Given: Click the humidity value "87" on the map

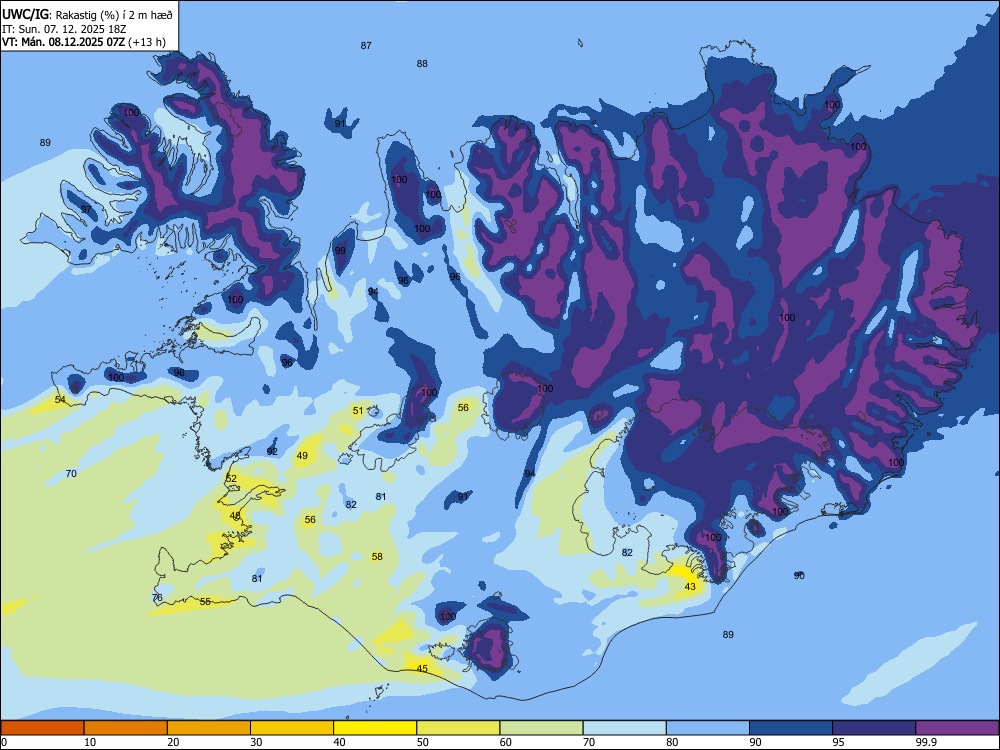Looking at the screenshot, I should pos(366,45).
